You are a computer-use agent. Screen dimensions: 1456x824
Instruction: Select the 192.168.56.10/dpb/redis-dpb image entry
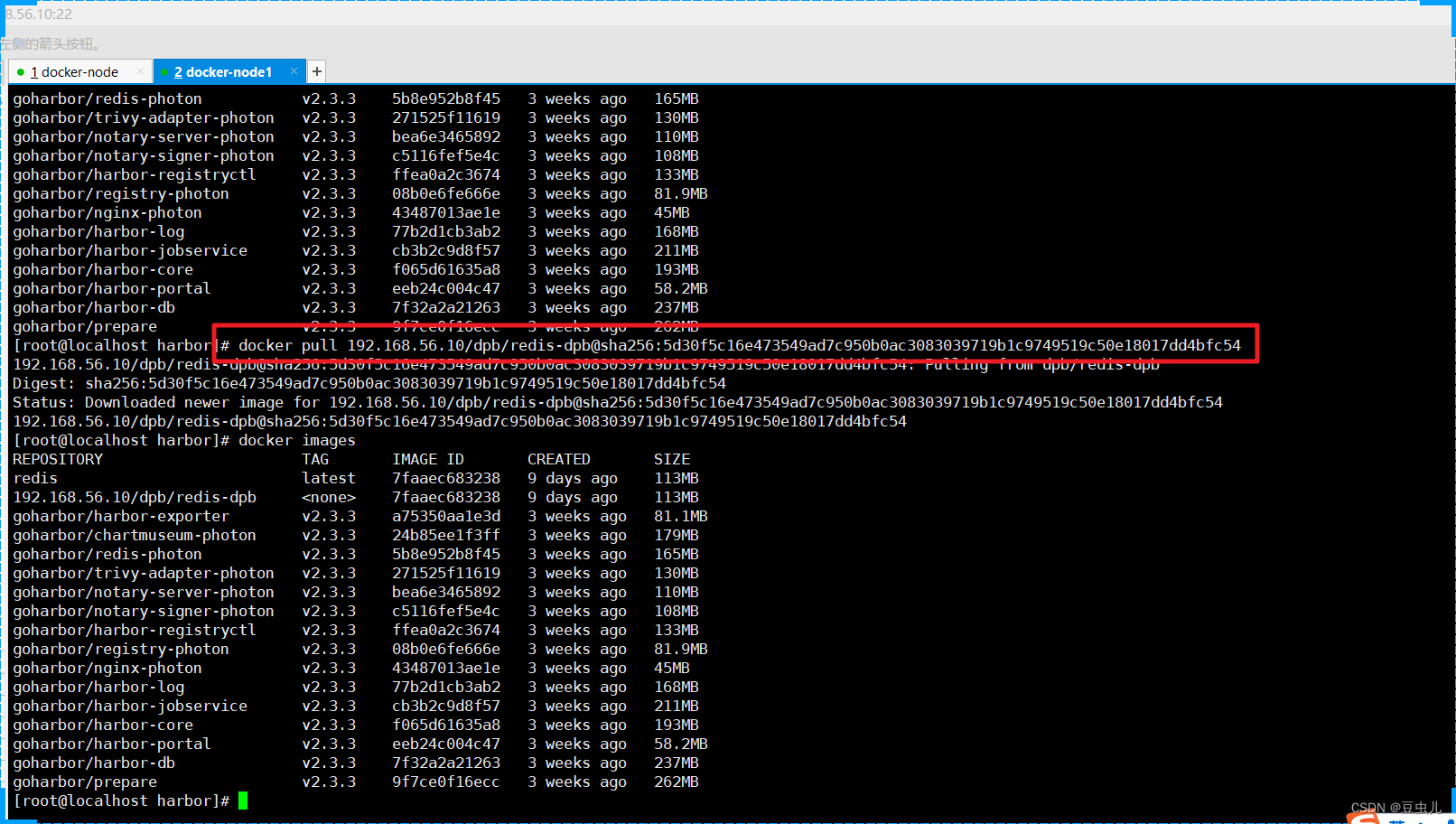(x=134, y=497)
